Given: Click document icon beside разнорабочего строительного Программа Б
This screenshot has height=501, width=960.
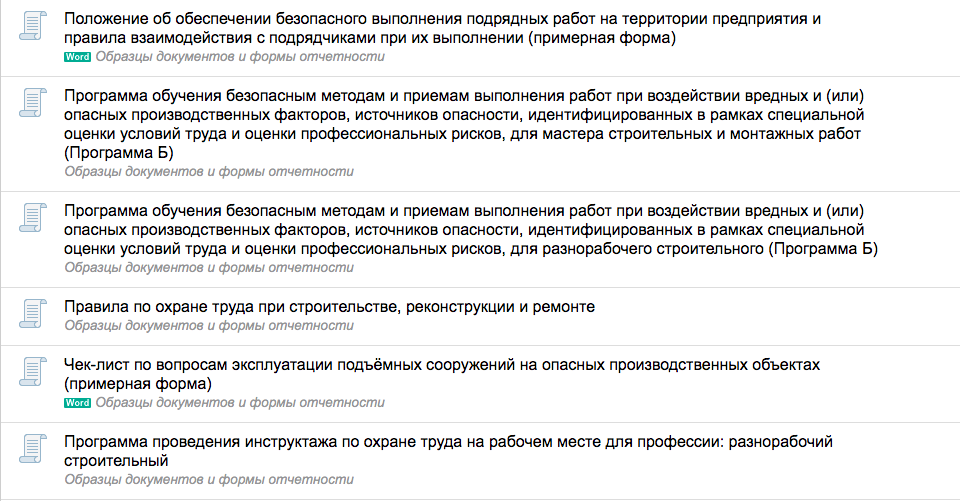Looking at the screenshot, I should pos(35,217).
